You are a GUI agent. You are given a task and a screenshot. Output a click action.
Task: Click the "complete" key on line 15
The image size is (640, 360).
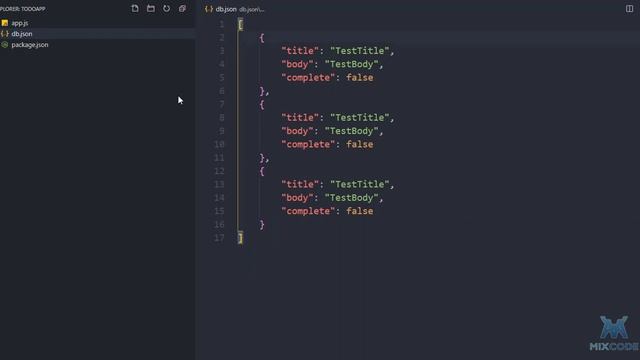(308, 211)
